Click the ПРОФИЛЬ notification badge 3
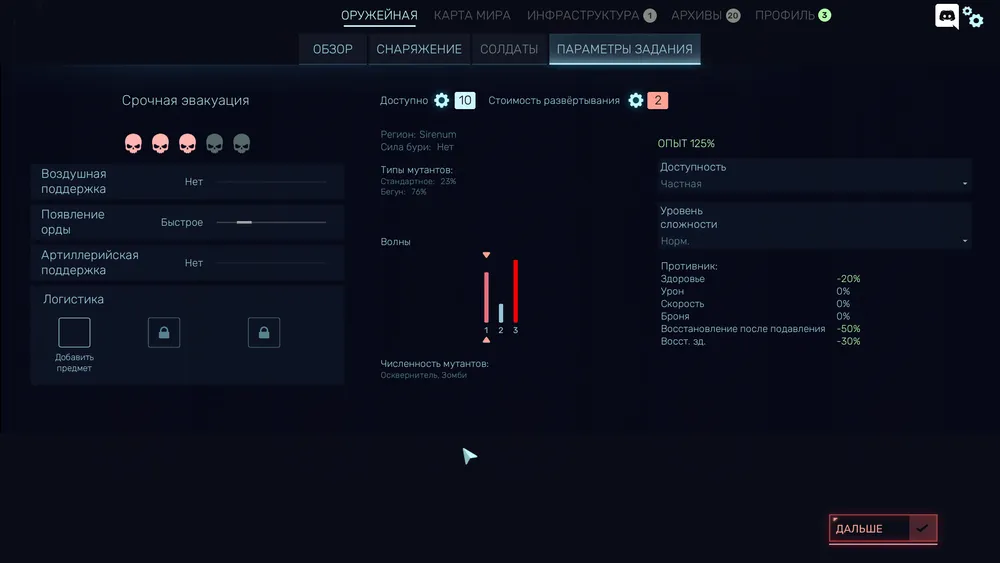This screenshot has width=1000, height=563. 825,15
